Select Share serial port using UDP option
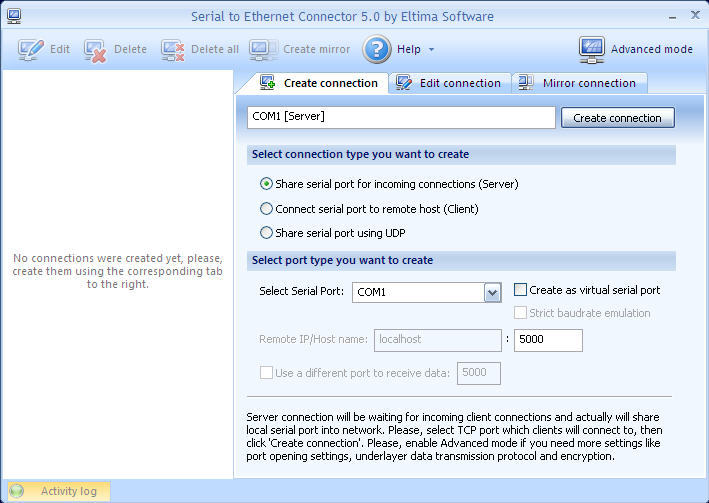This screenshot has width=709, height=503. (x=266, y=233)
